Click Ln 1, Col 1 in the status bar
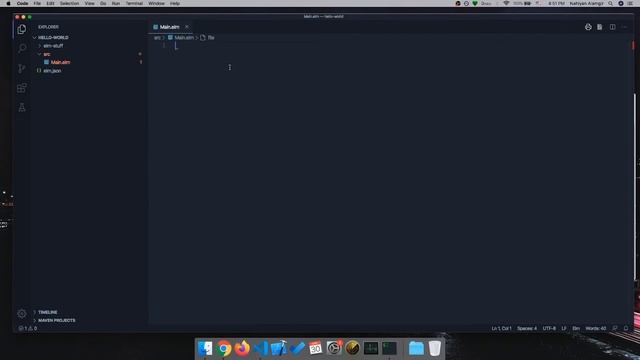The height and width of the screenshot is (360, 640). click(x=501, y=328)
